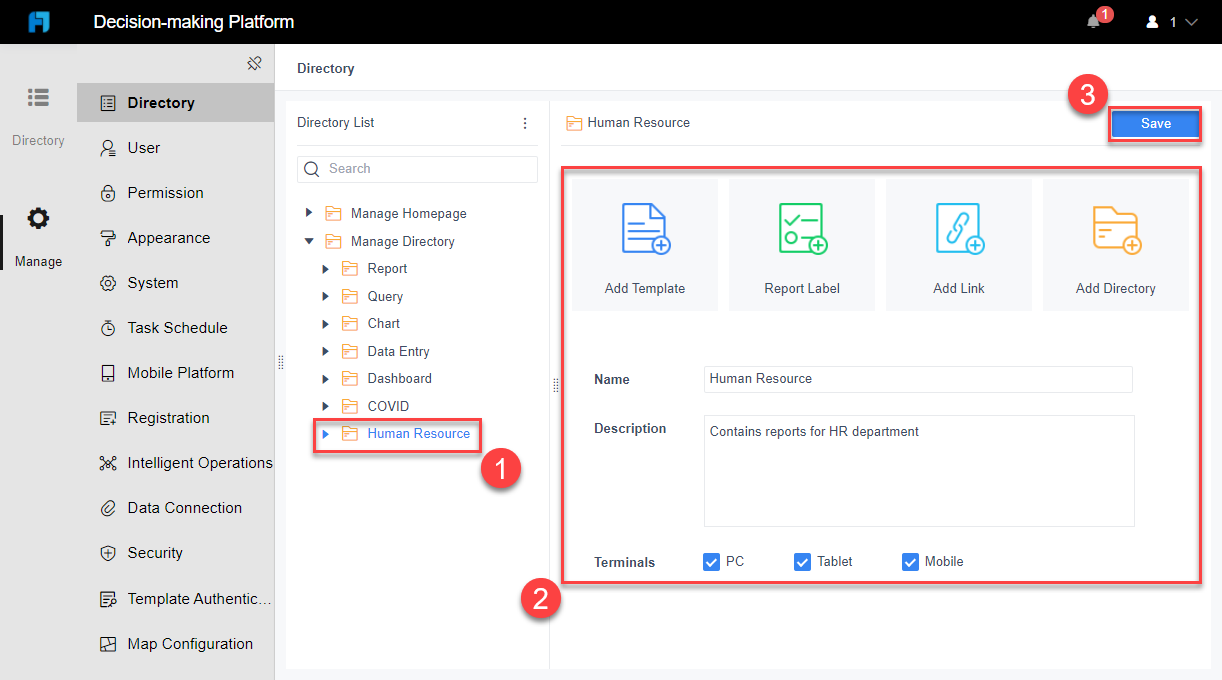Image resolution: width=1222 pixels, height=680 pixels.
Task: Click the Add Directory icon
Action: (1115, 228)
